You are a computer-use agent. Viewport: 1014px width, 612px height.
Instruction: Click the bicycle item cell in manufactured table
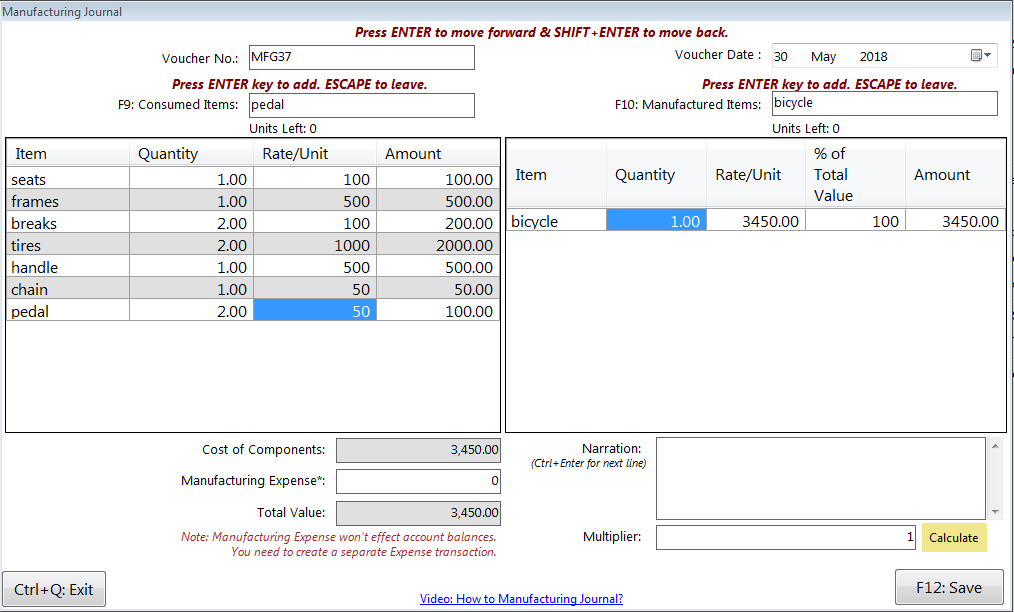556,221
